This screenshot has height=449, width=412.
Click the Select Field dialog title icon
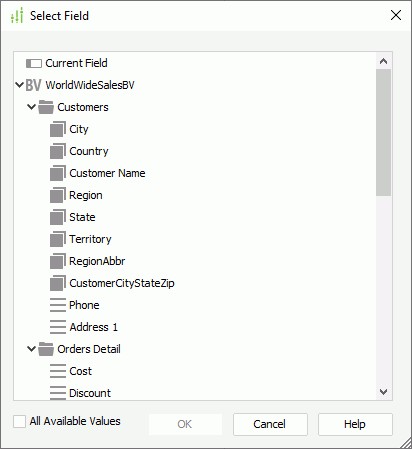pyautogui.click(x=17, y=15)
